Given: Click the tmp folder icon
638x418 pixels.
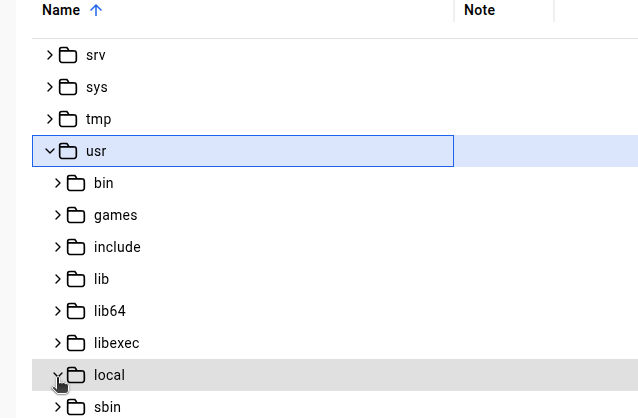Looking at the screenshot, I should pos(68,119).
